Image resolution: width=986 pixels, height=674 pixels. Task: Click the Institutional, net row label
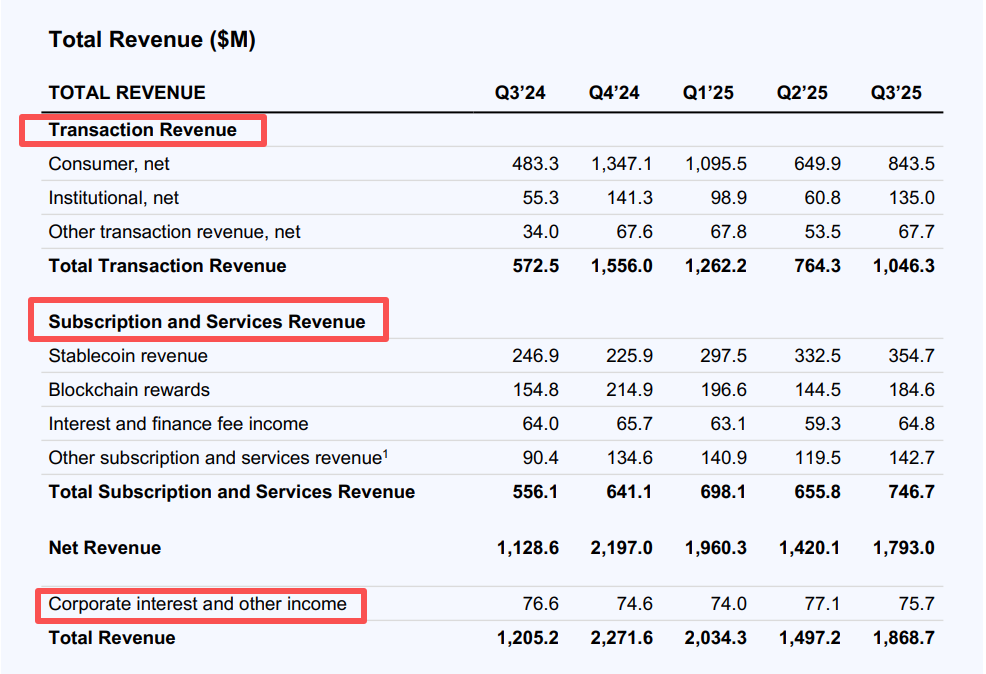(114, 198)
